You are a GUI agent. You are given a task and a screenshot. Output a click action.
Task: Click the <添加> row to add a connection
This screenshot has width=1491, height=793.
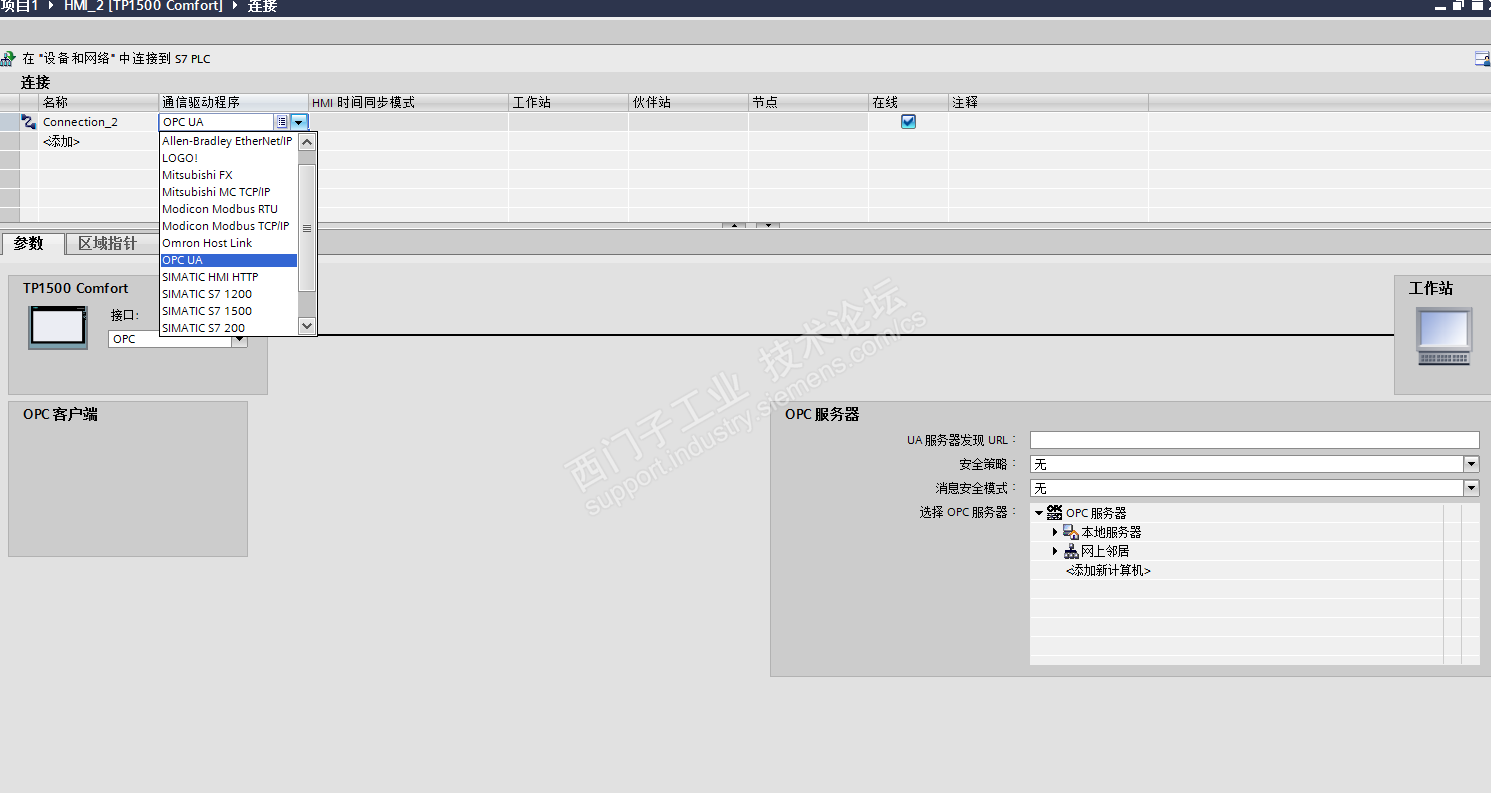click(x=61, y=142)
